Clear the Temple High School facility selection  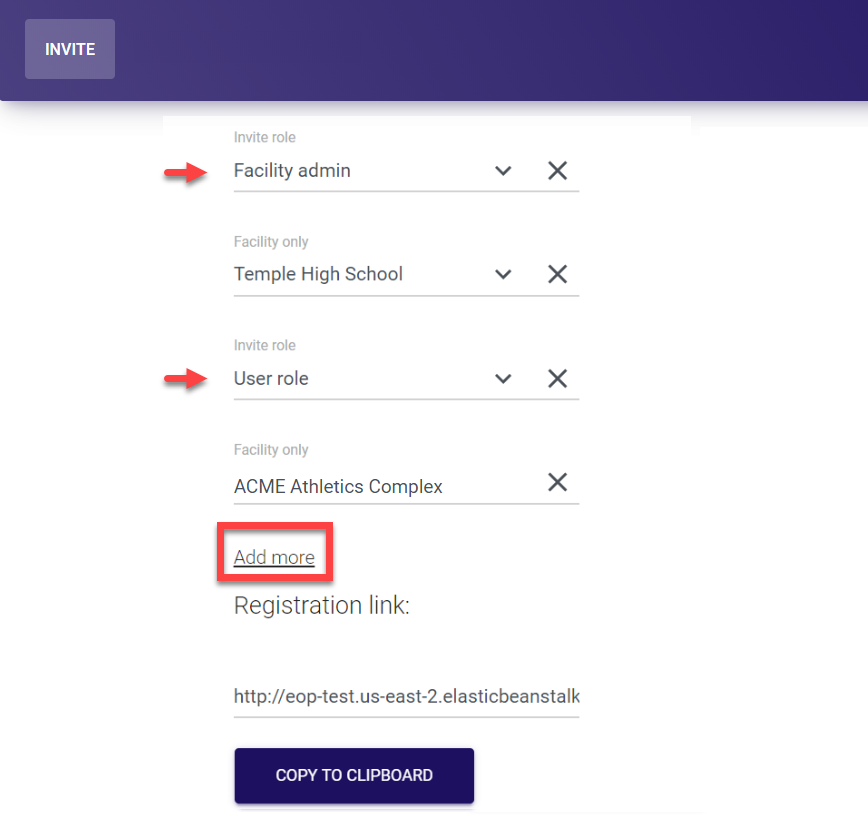click(x=558, y=274)
